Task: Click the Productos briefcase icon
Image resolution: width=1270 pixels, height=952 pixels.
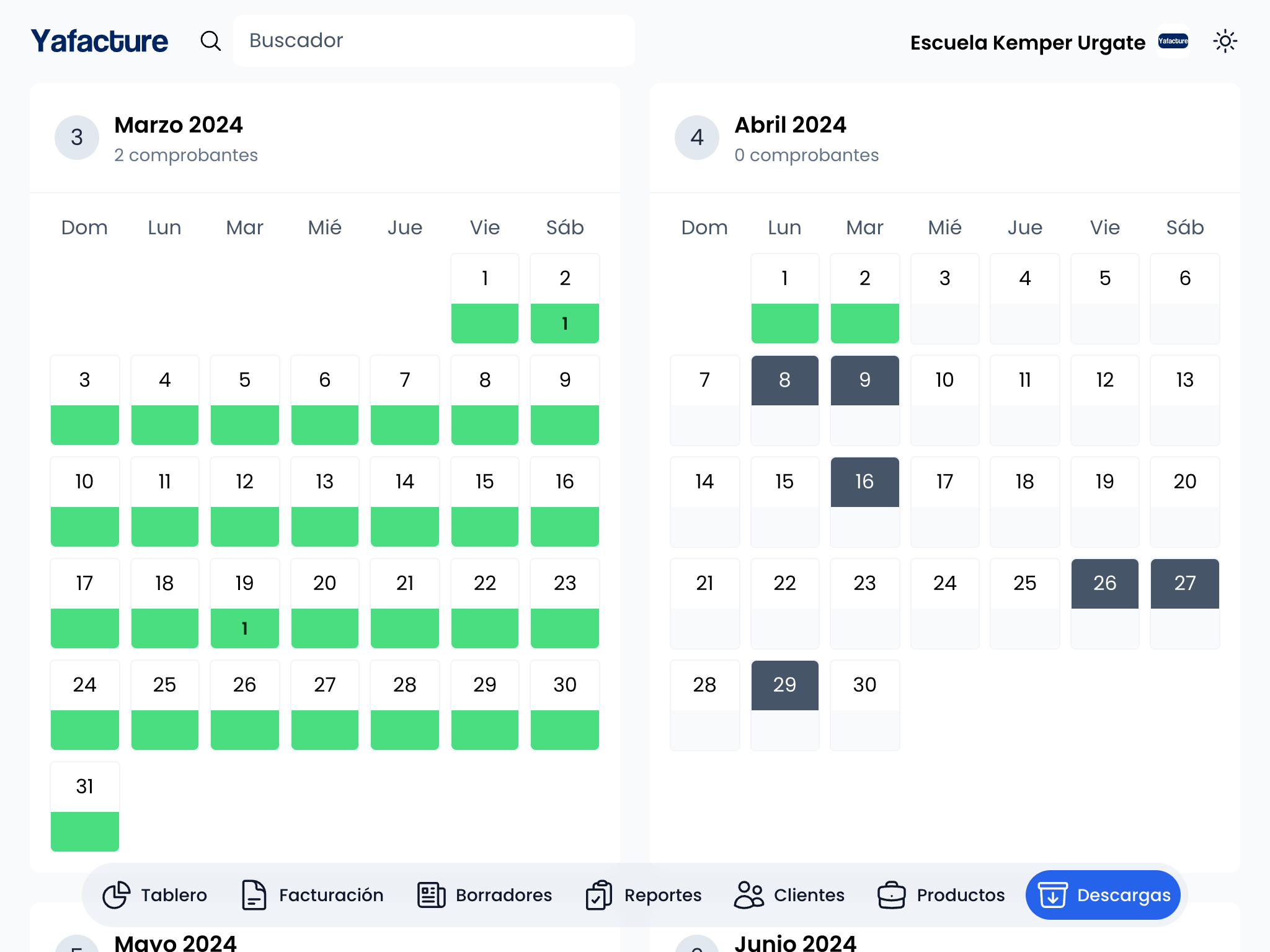Action: [892, 895]
